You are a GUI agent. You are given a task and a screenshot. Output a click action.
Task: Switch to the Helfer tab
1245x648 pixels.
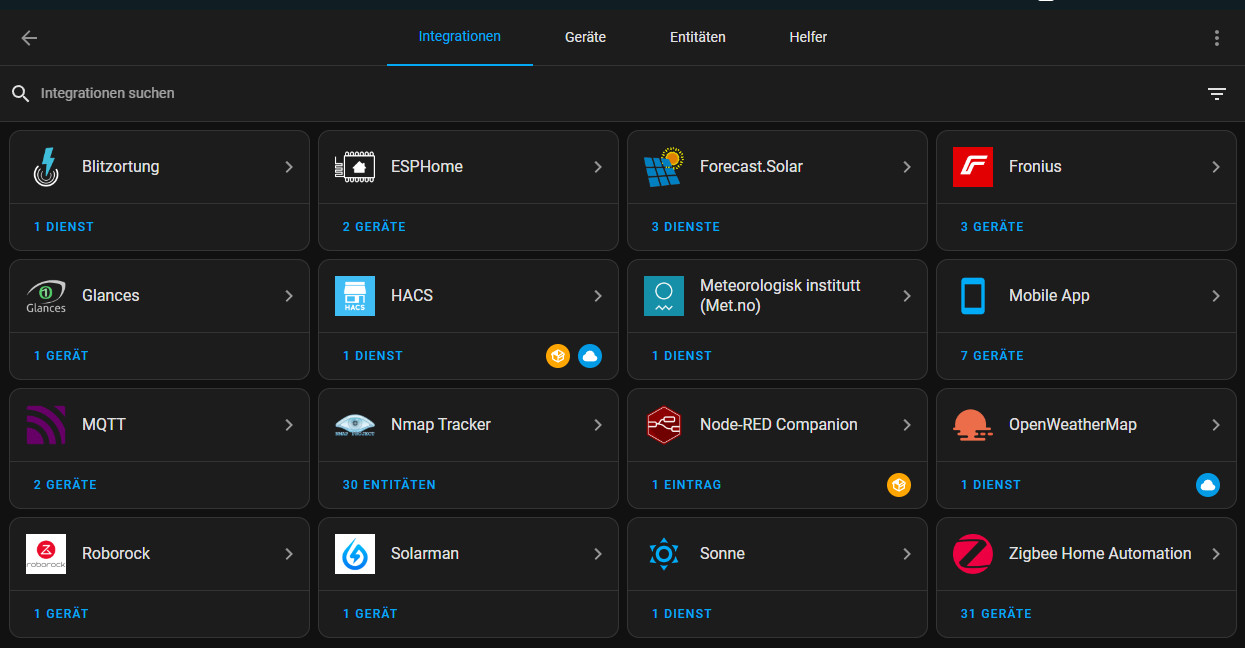pos(808,37)
